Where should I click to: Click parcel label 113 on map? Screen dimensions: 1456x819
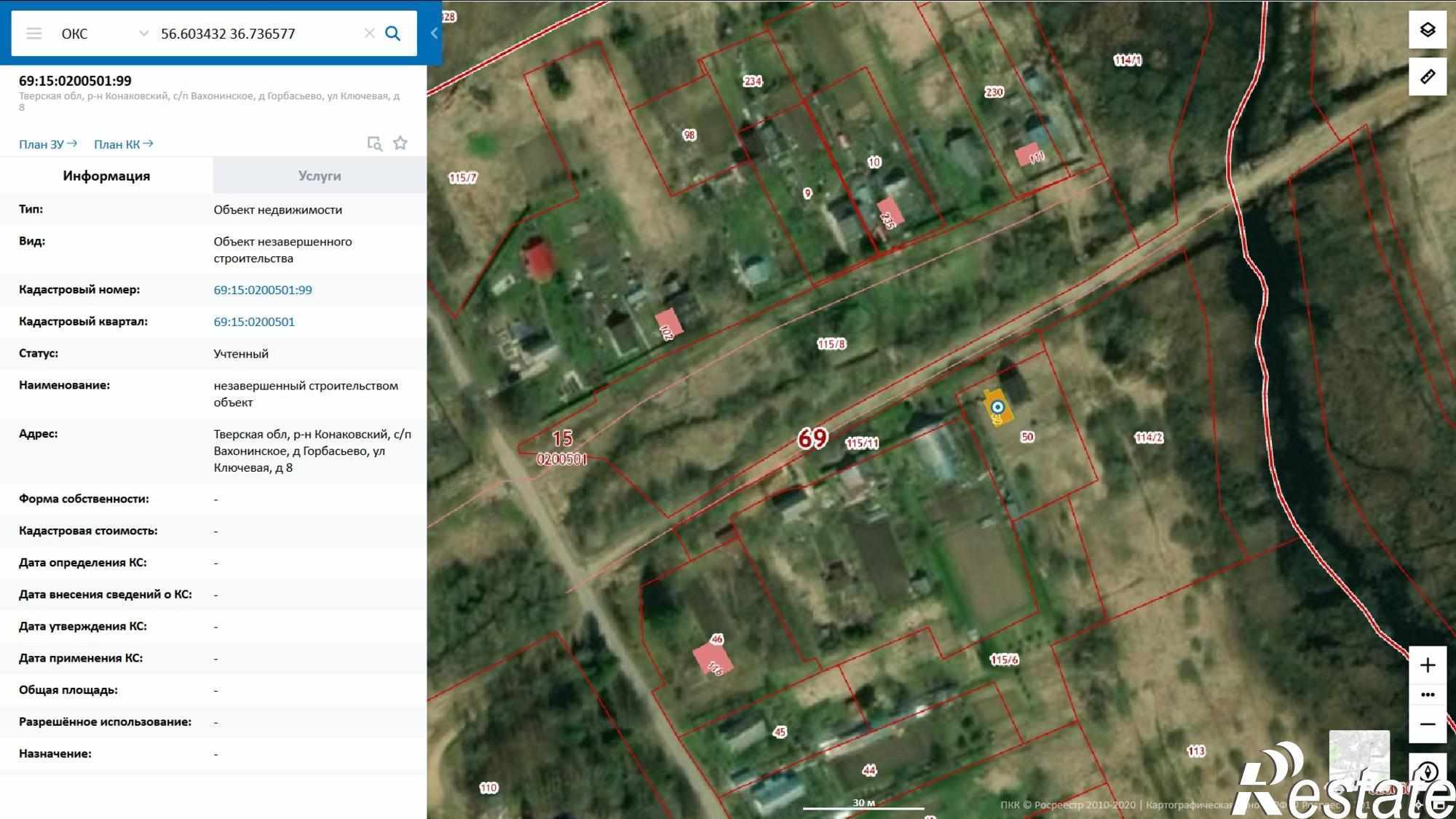(x=1196, y=751)
